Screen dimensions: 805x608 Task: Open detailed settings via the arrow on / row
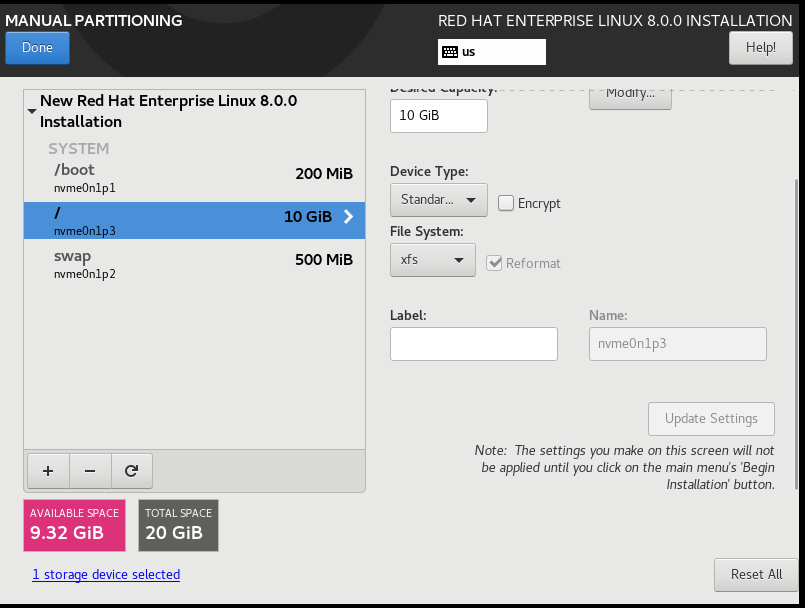[x=347, y=215]
